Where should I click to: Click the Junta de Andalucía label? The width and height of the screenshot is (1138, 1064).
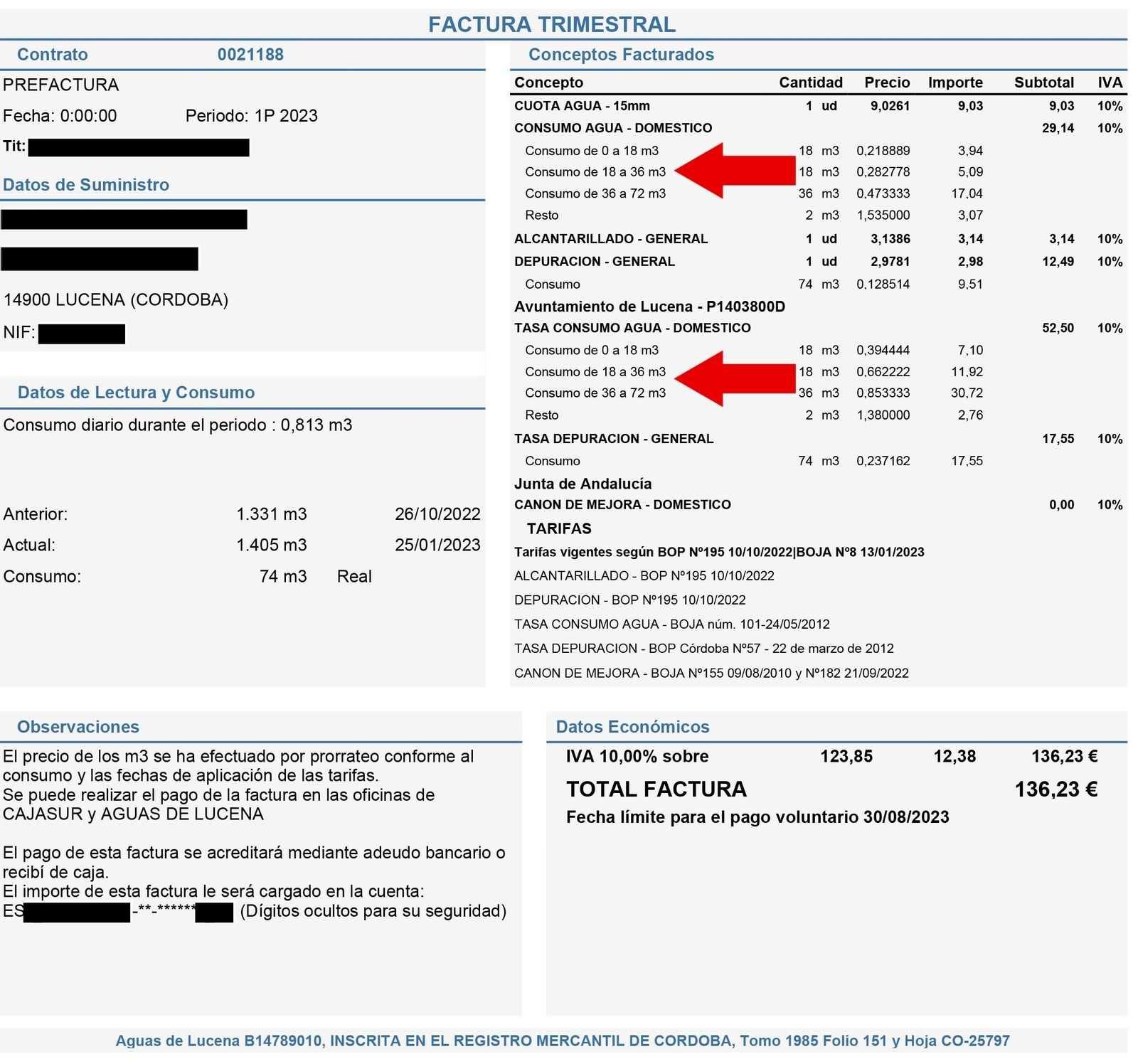pos(583,484)
